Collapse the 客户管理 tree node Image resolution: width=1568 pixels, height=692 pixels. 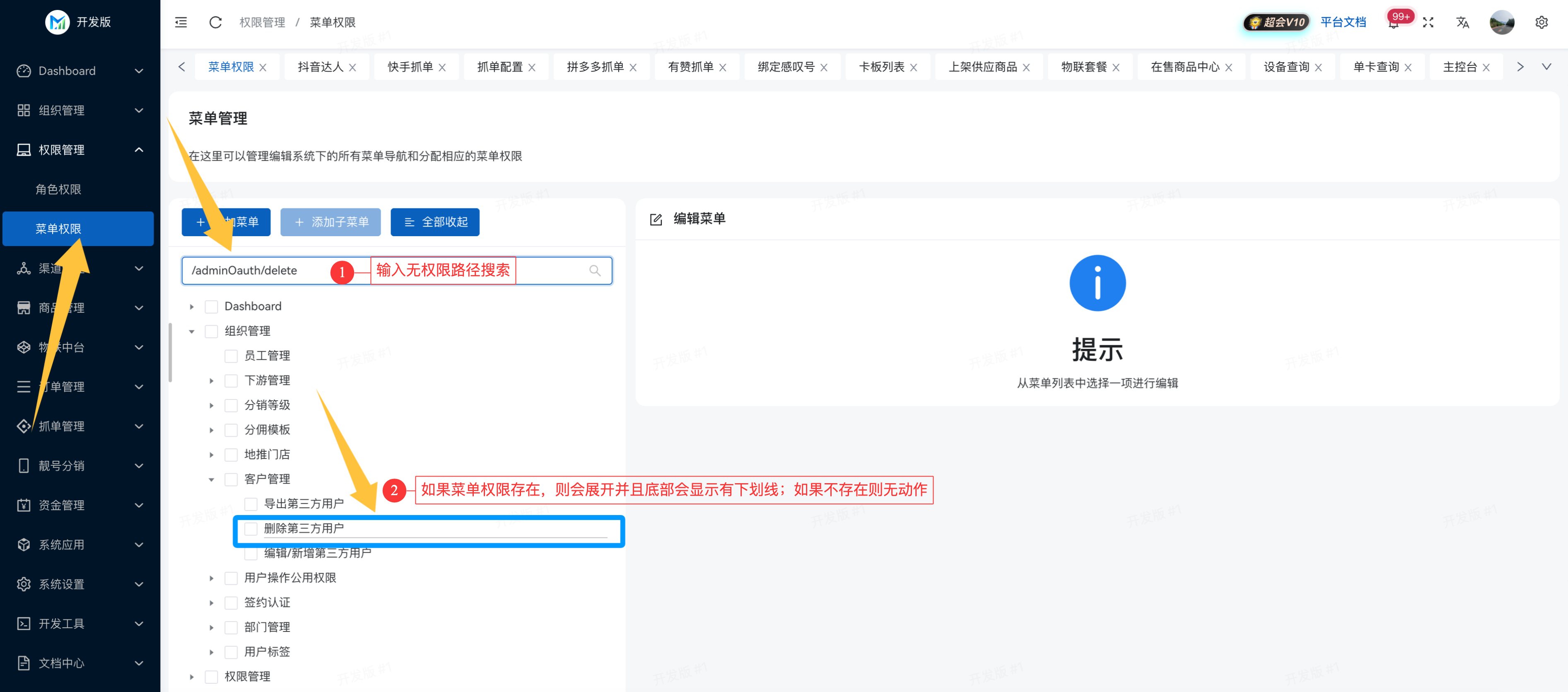coord(211,479)
